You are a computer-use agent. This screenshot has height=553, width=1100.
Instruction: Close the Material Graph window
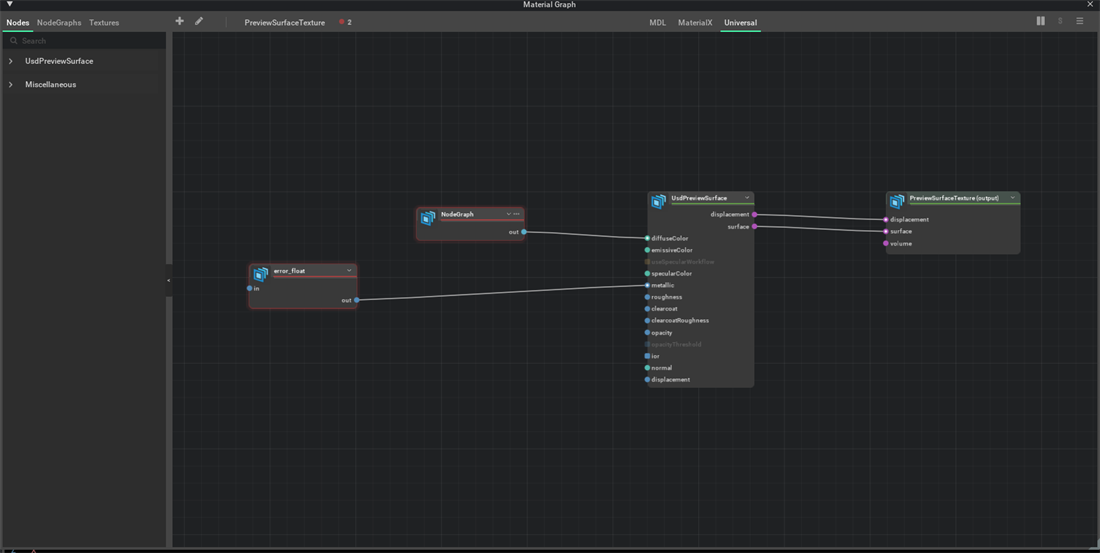(1089, 4)
